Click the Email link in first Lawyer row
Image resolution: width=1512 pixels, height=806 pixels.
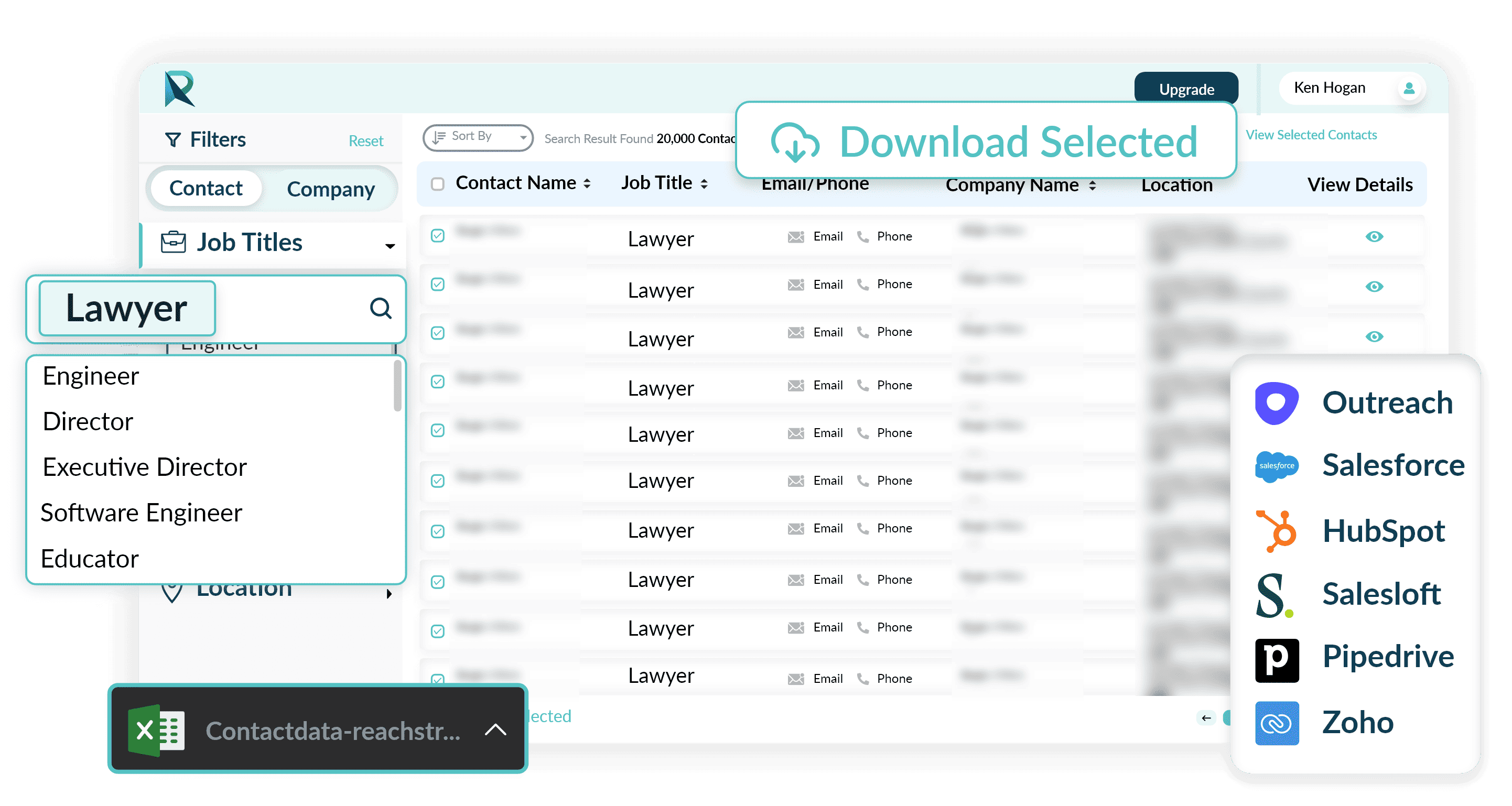828,236
